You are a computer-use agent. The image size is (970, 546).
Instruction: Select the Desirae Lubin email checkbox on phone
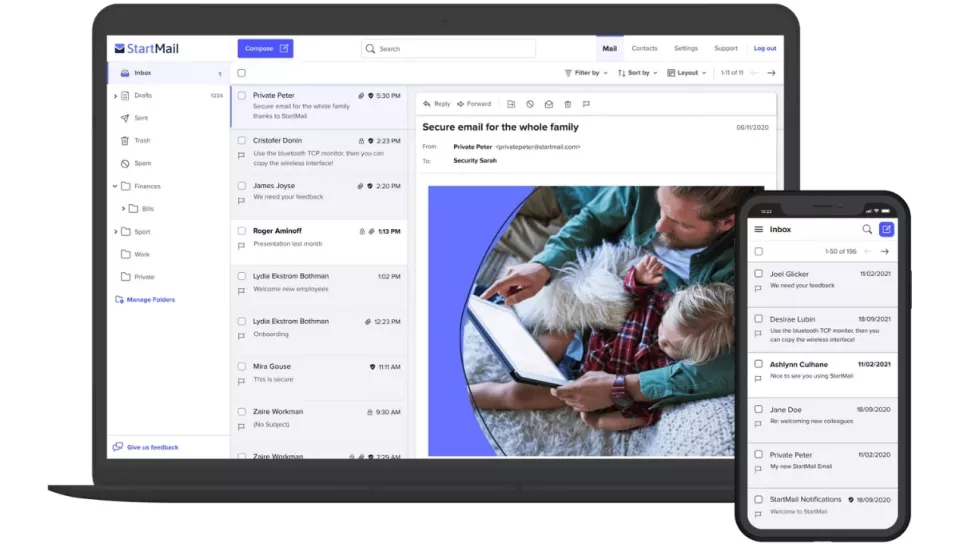tap(758, 319)
